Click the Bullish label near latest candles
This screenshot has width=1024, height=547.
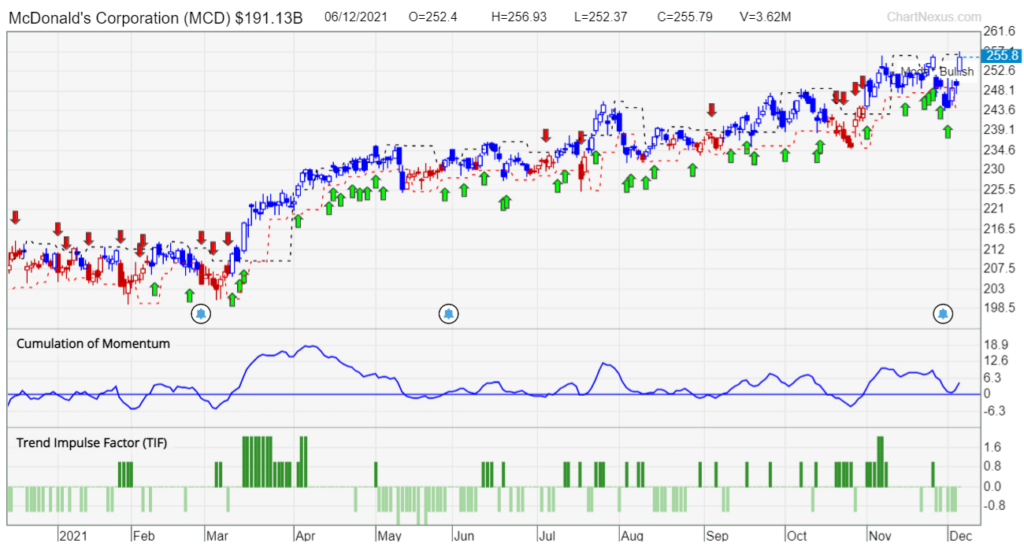click(957, 72)
